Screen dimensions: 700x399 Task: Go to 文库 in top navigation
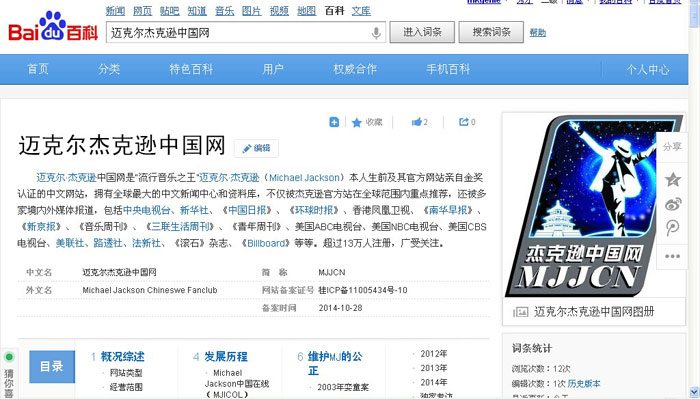click(x=361, y=11)
